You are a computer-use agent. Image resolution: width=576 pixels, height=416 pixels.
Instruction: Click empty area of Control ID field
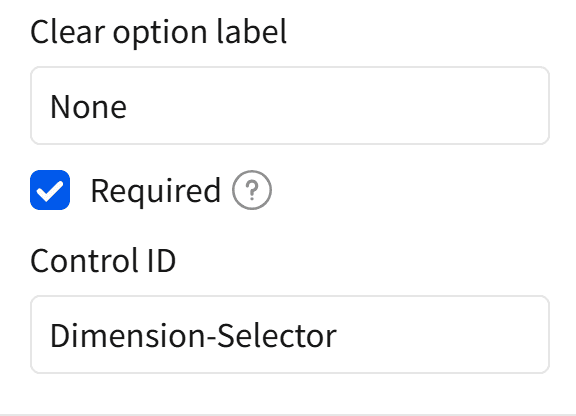443,334
